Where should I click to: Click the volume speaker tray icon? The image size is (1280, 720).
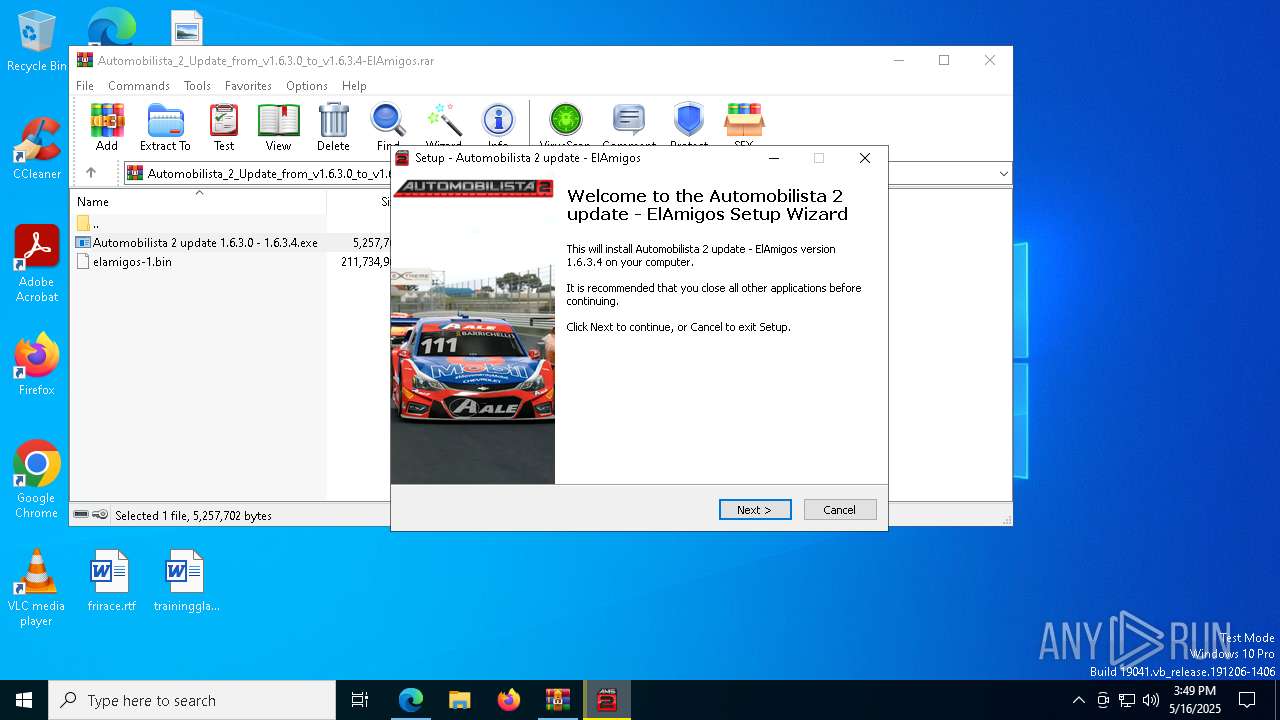[1151, 700]
